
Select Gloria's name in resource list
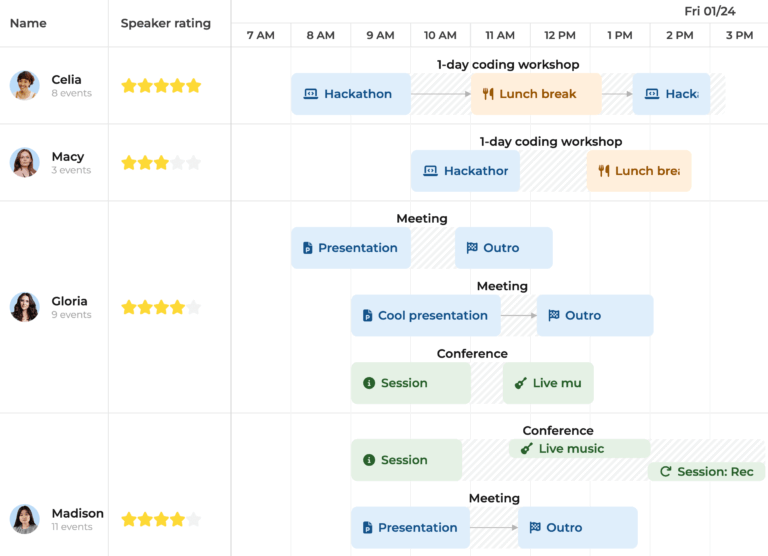(x=69, y=301)
